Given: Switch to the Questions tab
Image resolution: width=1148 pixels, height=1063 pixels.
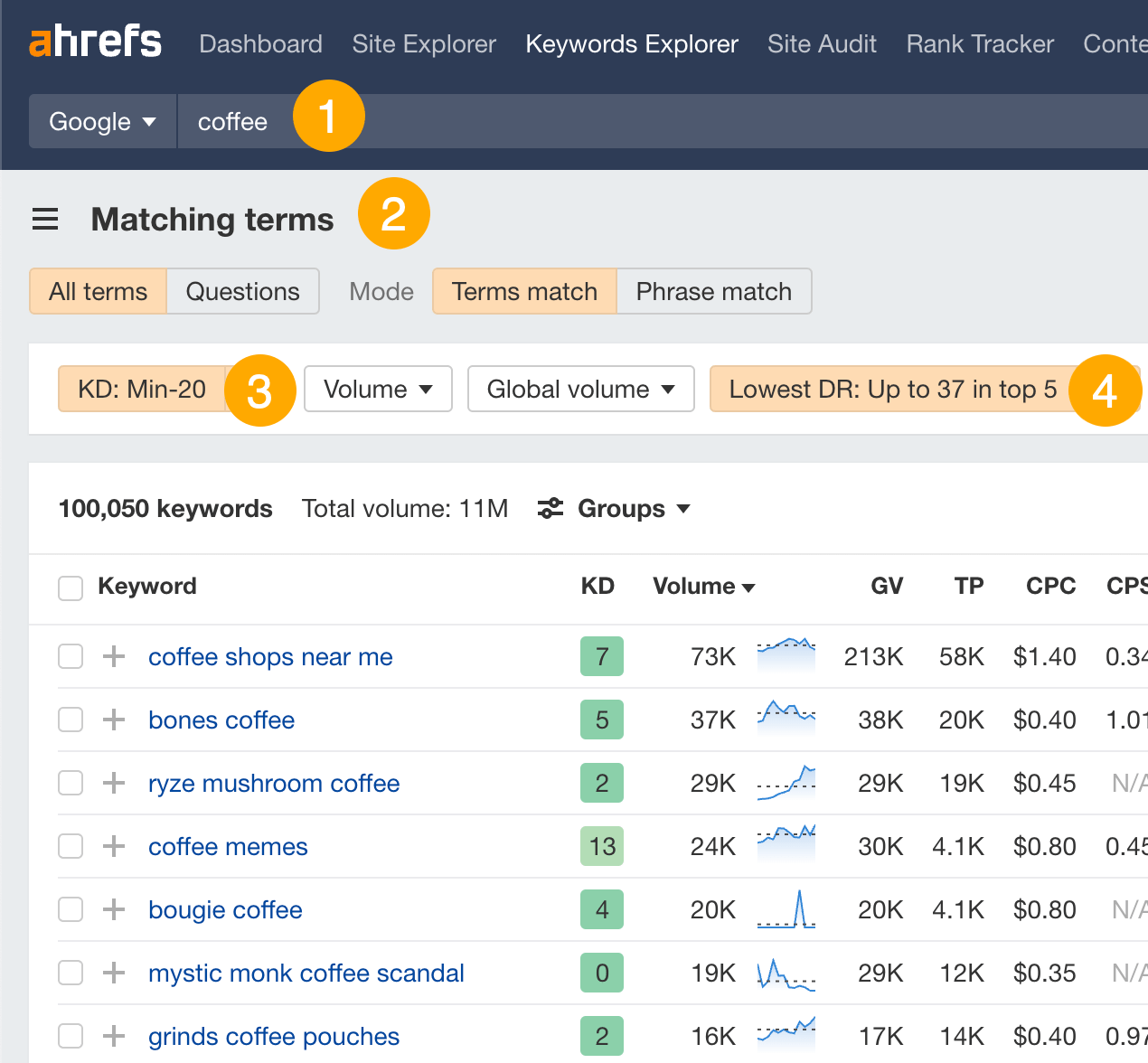Looking at the screenshot, I should (x=242, y=291).
